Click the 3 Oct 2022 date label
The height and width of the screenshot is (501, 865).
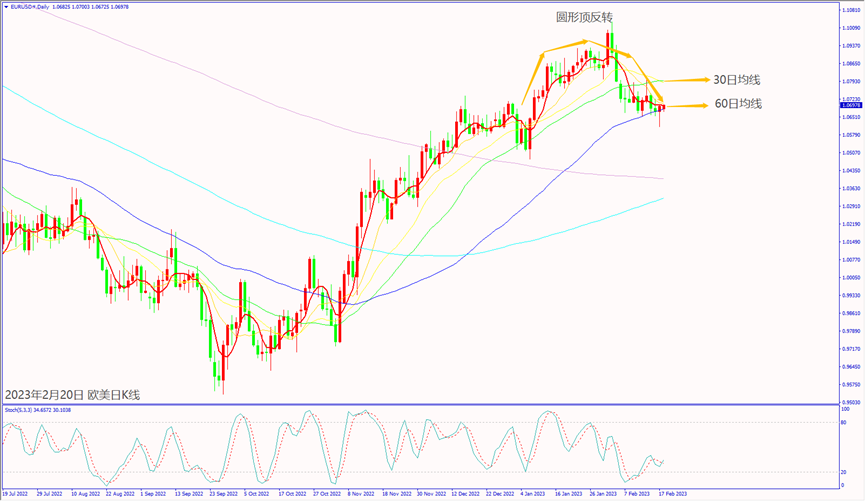point(256,494)
